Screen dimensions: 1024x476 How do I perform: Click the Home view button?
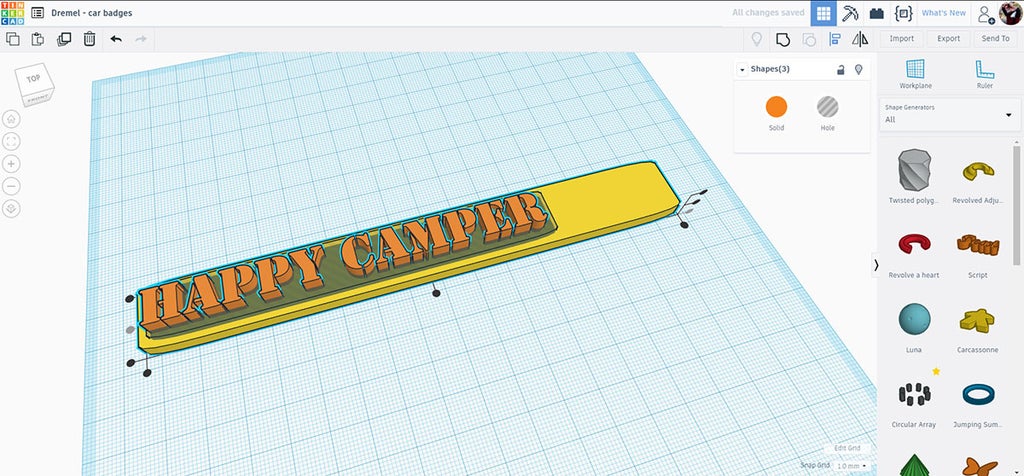11,119
